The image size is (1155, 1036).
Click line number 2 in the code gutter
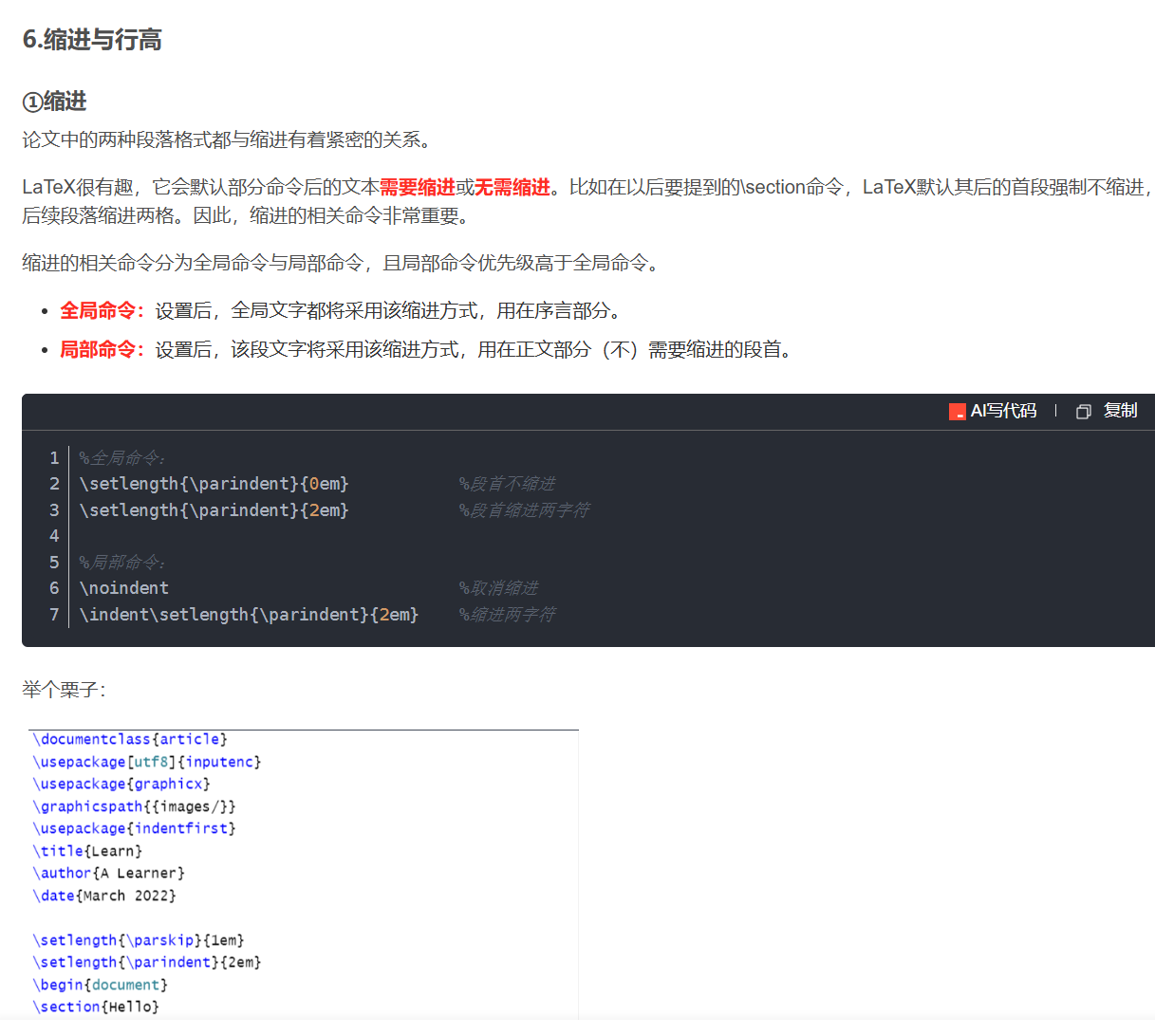pyautogui.click(x=54, y=484)
